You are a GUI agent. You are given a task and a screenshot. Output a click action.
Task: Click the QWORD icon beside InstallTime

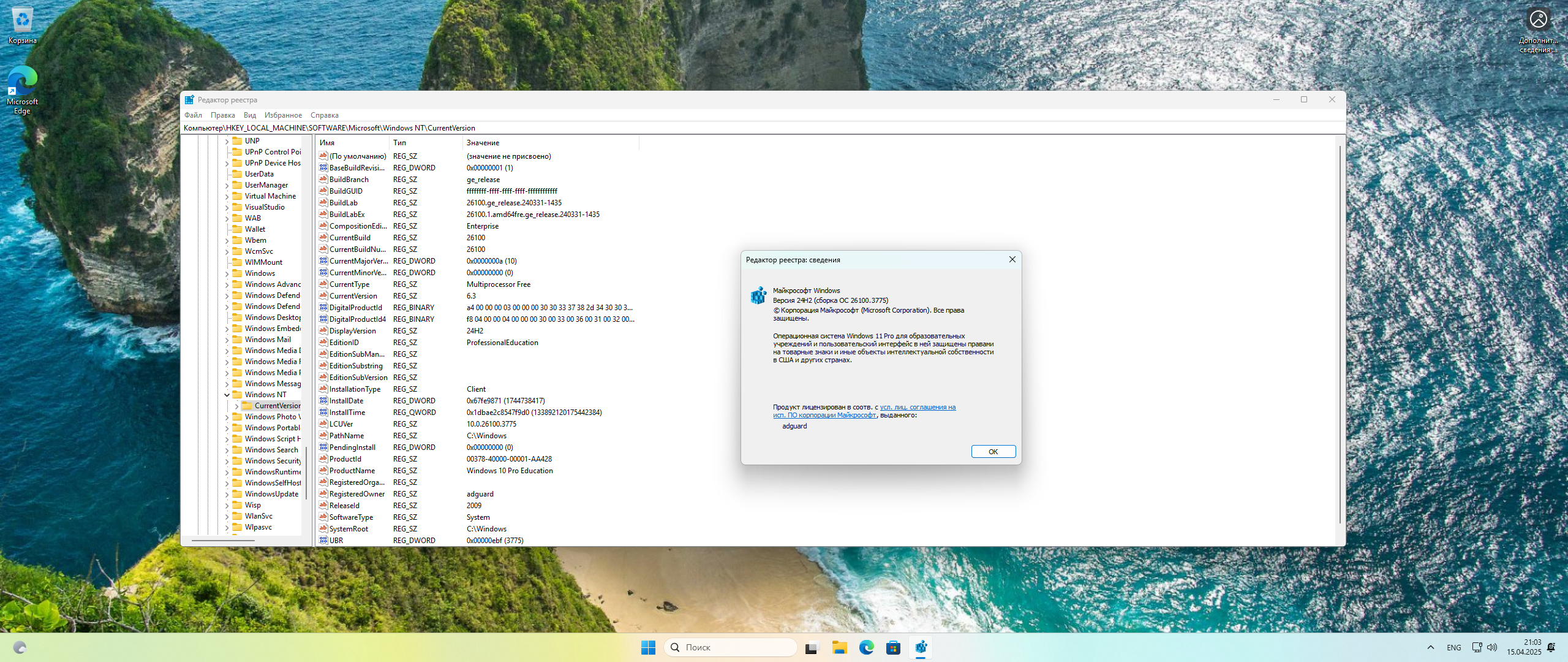323,412
